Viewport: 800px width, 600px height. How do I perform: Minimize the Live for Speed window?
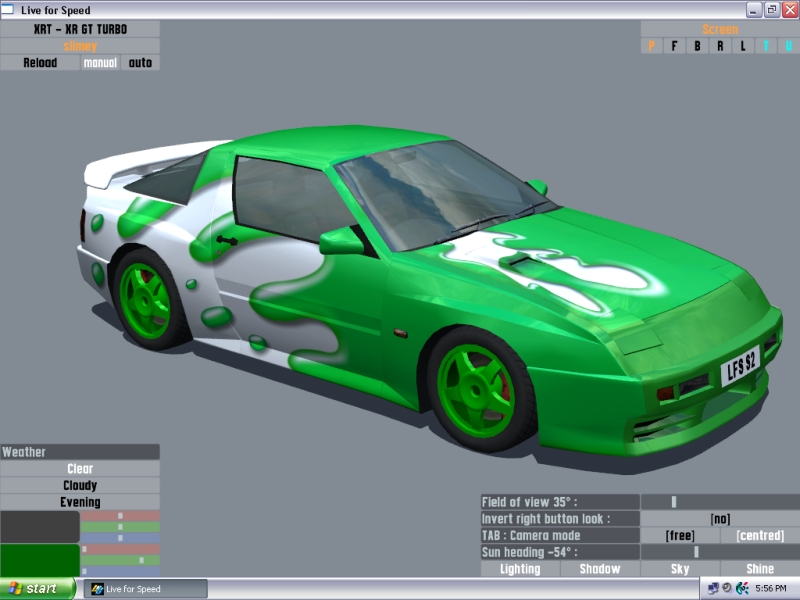pos(754,9)
